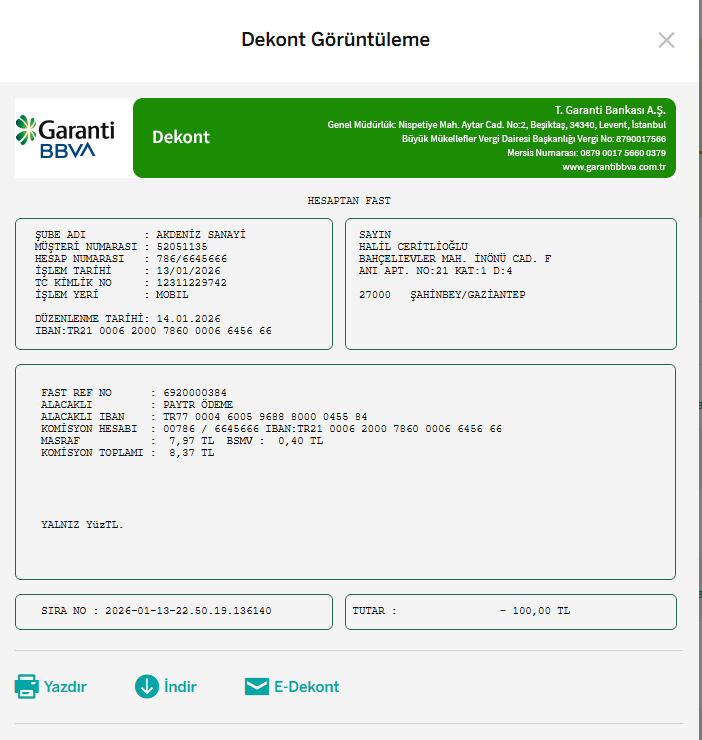Click the printer icon beside Yazdır
Viewport: 702px width, 740px height.
click(26, 686)
